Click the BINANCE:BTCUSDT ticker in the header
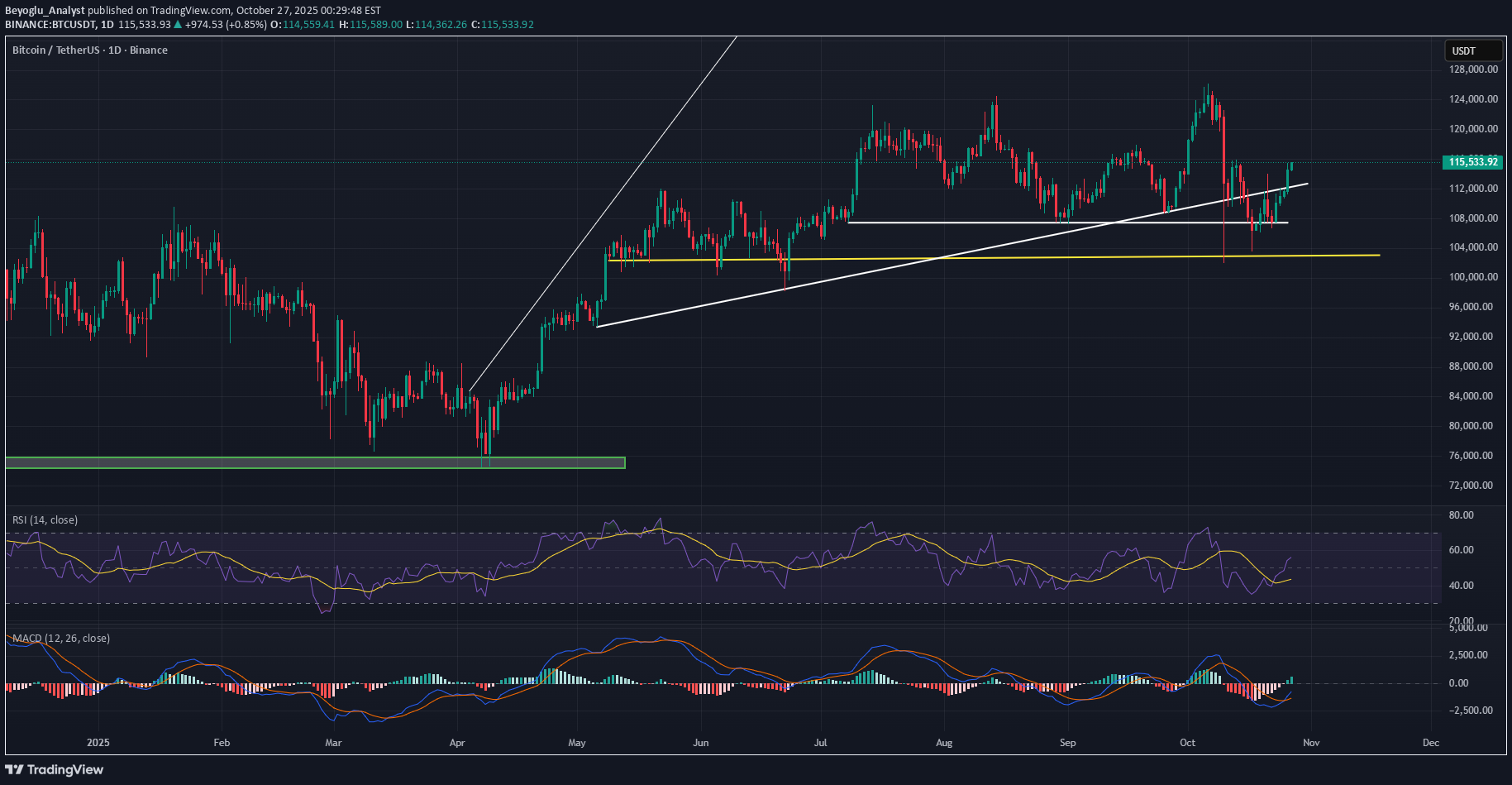This screenshot has width=1512, height=785. pyautogui.click(x=50, y=24)
